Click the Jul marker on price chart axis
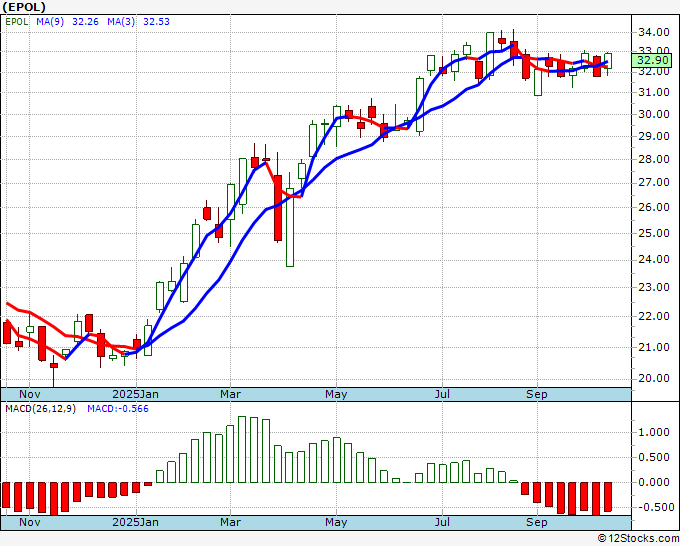 pyautogui.click(x=441, y=394)
